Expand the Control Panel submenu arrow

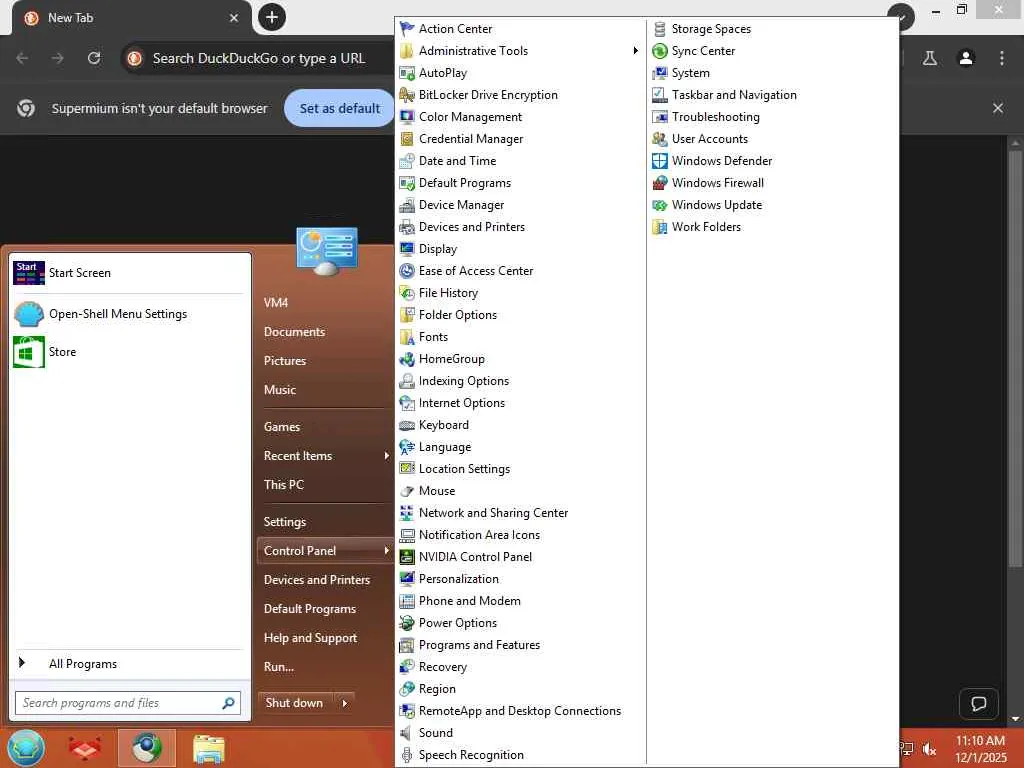coord(387,551)
